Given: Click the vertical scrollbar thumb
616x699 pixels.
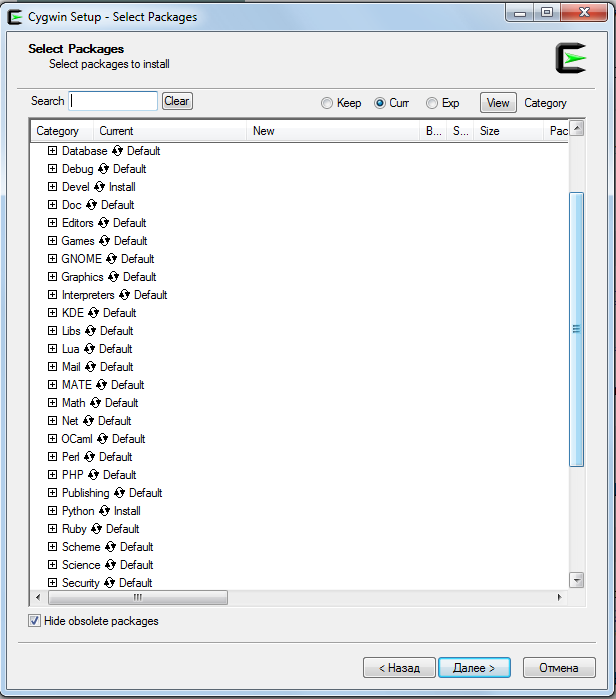Looking at the screenshot, I should click(x=576, y=329).
